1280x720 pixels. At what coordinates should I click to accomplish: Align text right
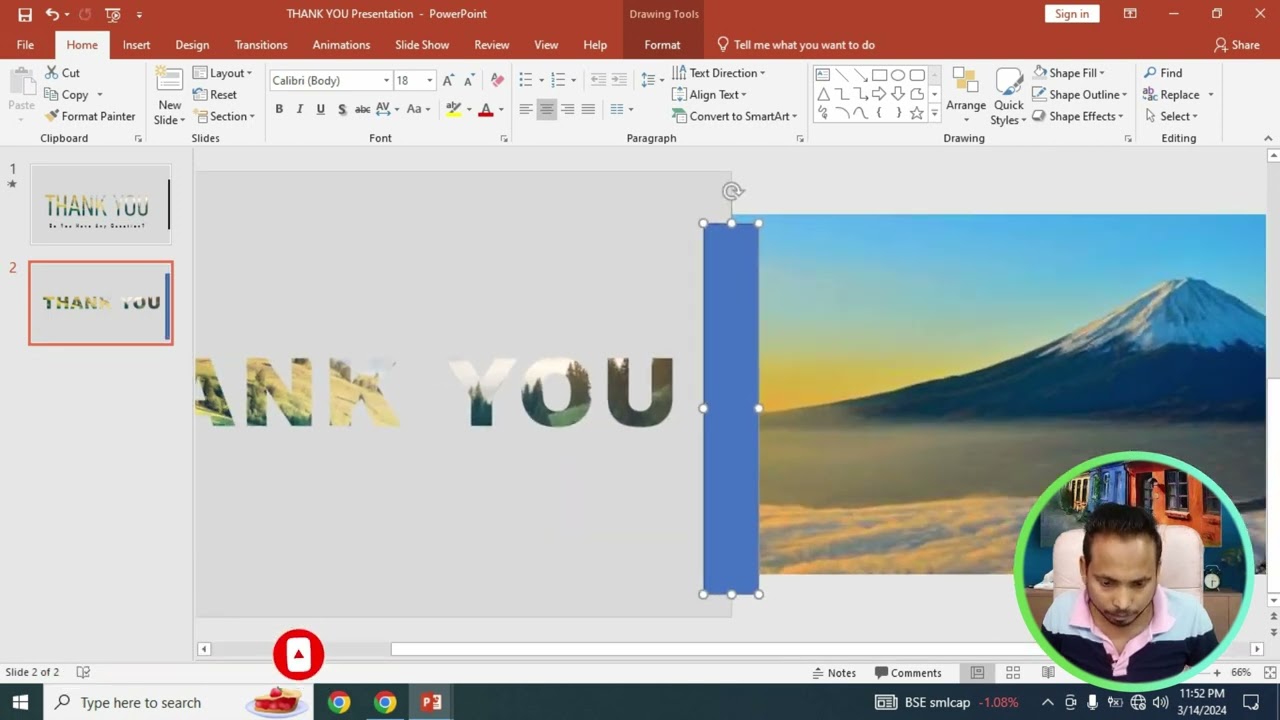tap(567, 109)
